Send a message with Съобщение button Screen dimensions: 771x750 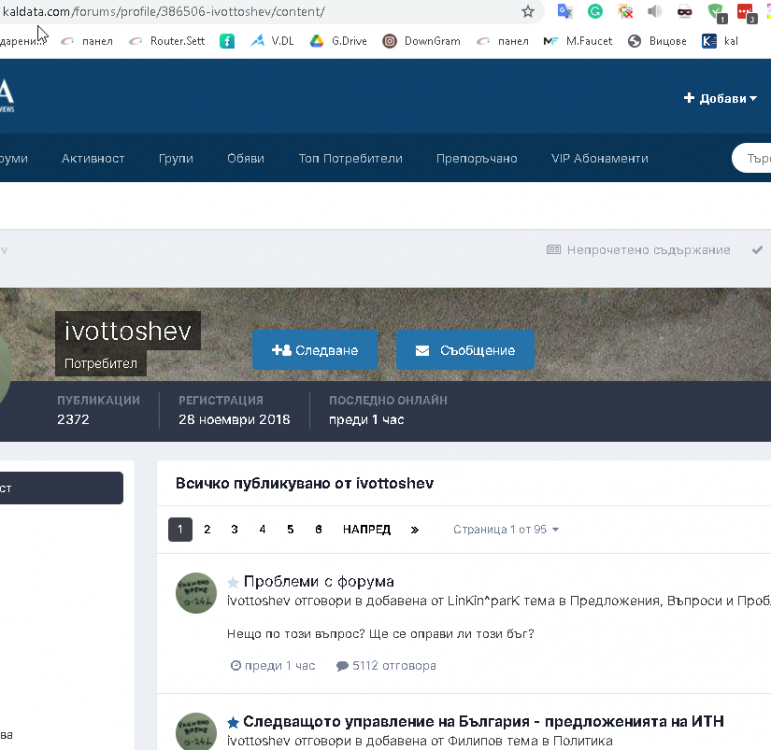click(465, 350)
